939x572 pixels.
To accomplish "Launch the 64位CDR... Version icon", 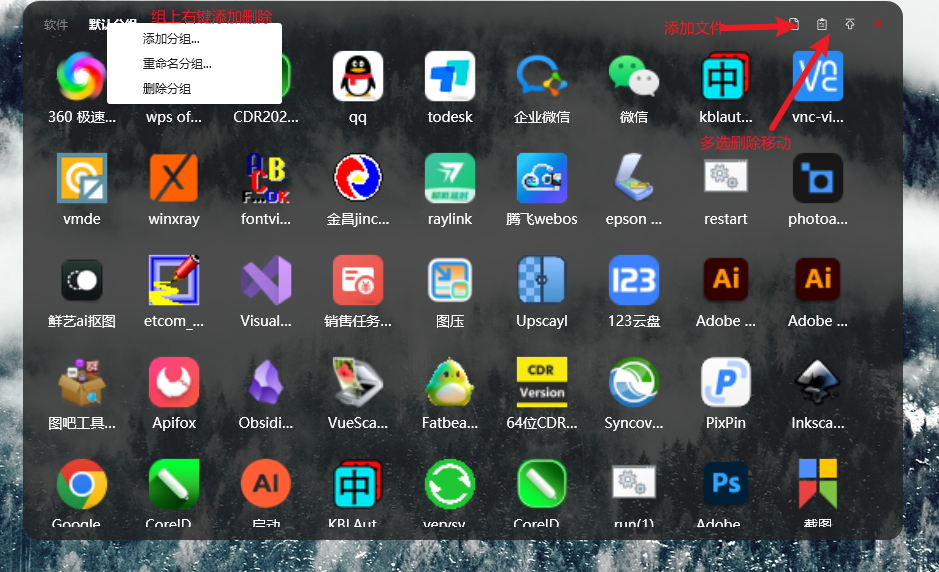I will point(542,382).
